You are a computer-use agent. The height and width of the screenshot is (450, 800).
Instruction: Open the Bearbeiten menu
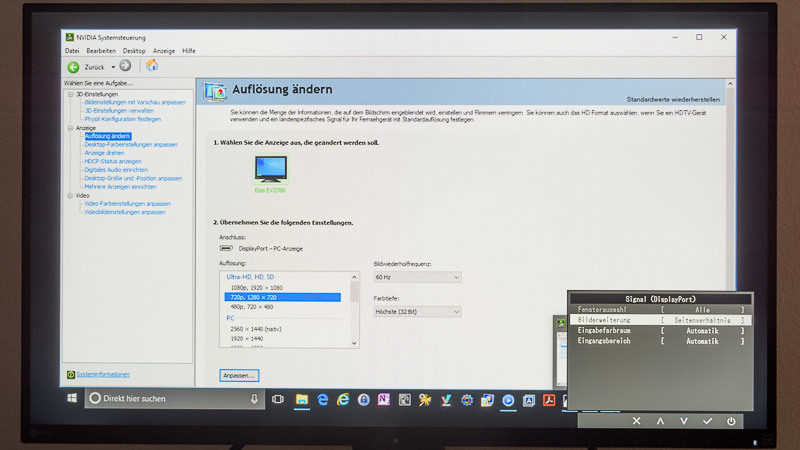[x=101, y=51]
